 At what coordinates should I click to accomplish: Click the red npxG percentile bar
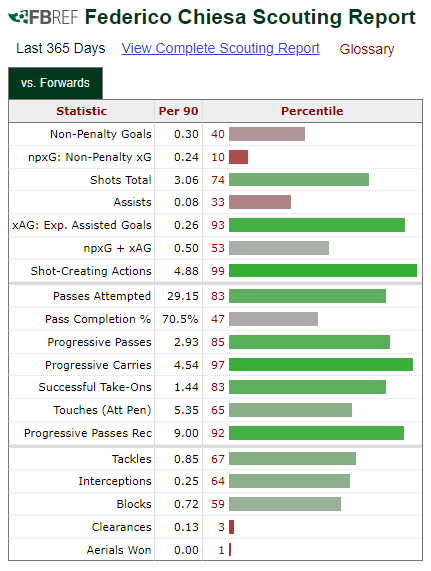click(238, 157)
